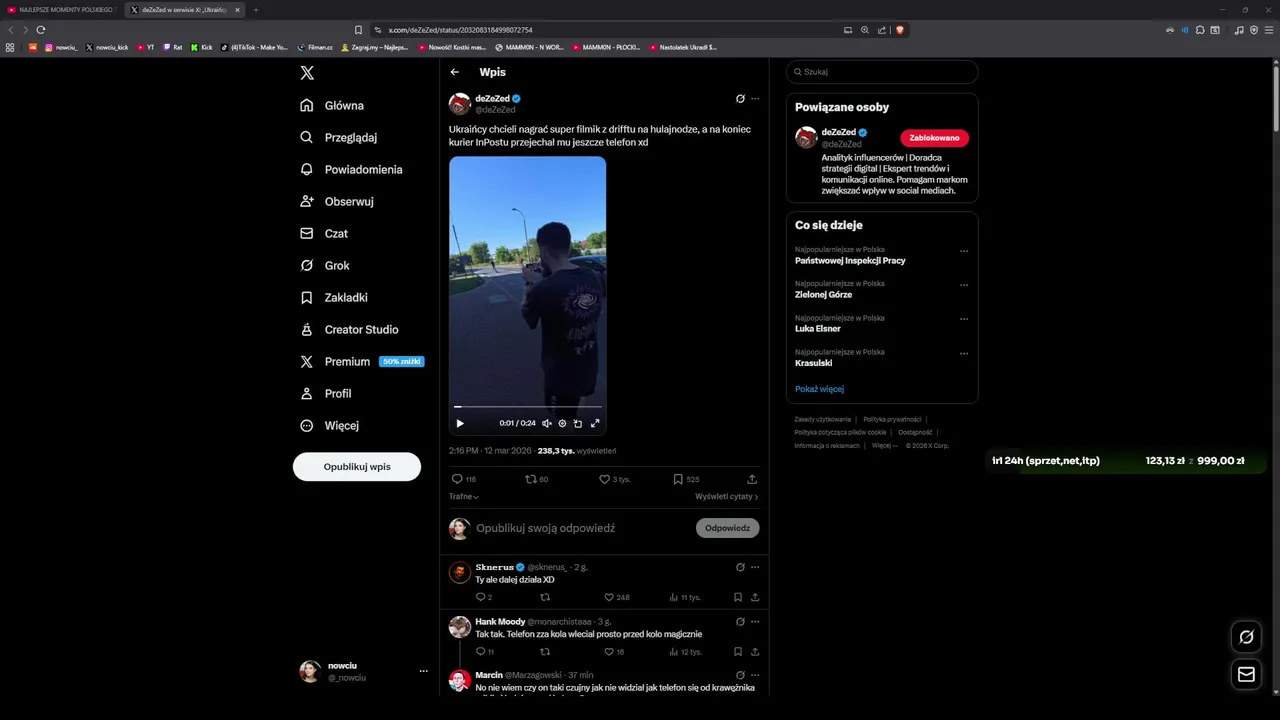Click the Szukaj search field
Viewport: 1280px width, 720px height.
pyautogui.click(x=882, y=72)
